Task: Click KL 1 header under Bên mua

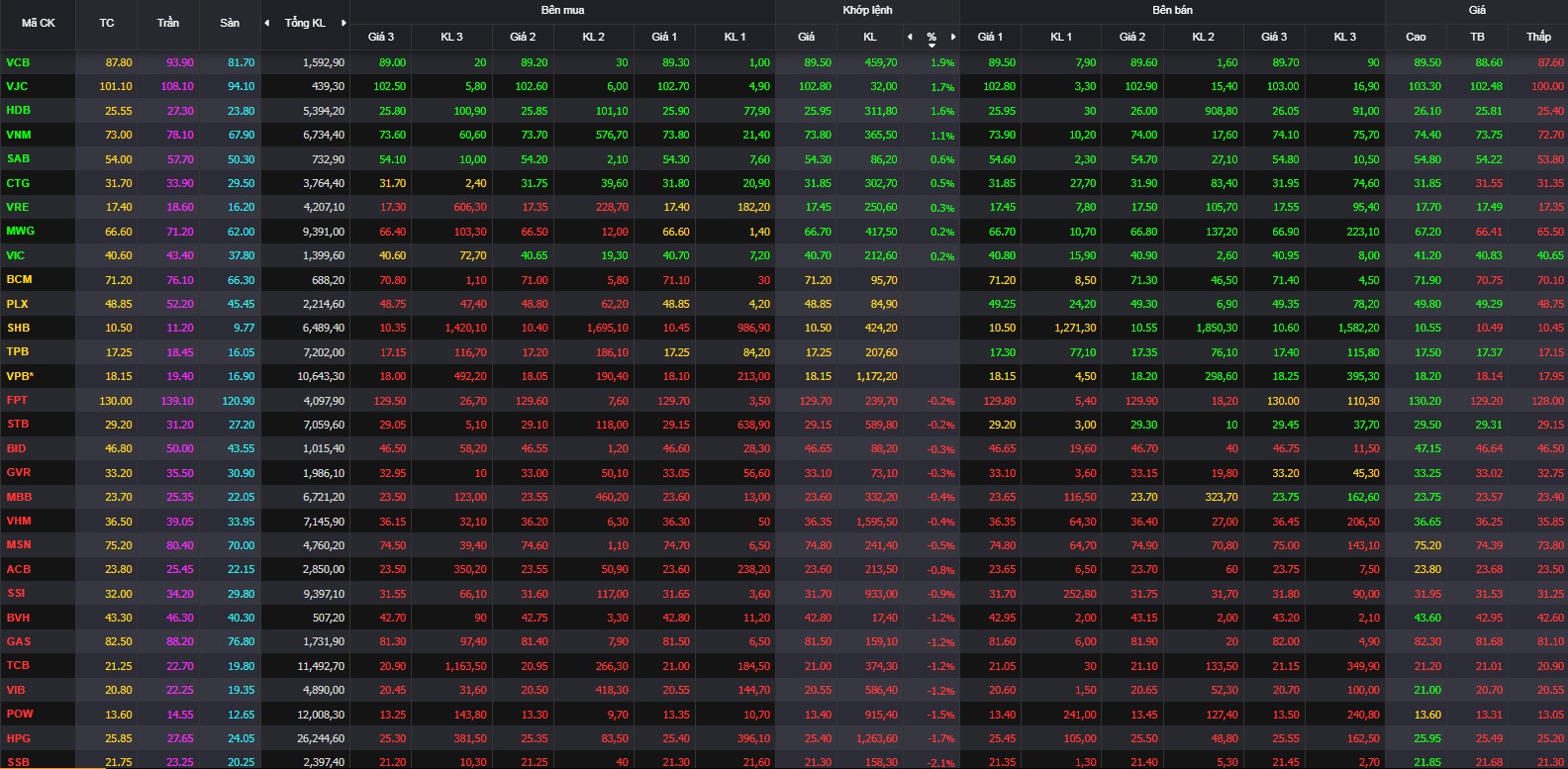Action: [x=735, y=37]
